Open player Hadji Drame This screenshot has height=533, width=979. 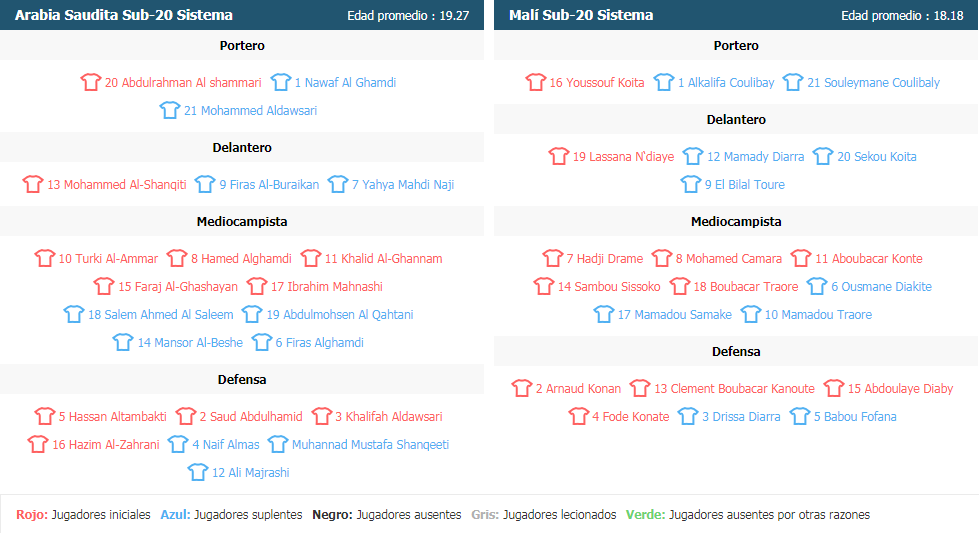coord(604,258)
